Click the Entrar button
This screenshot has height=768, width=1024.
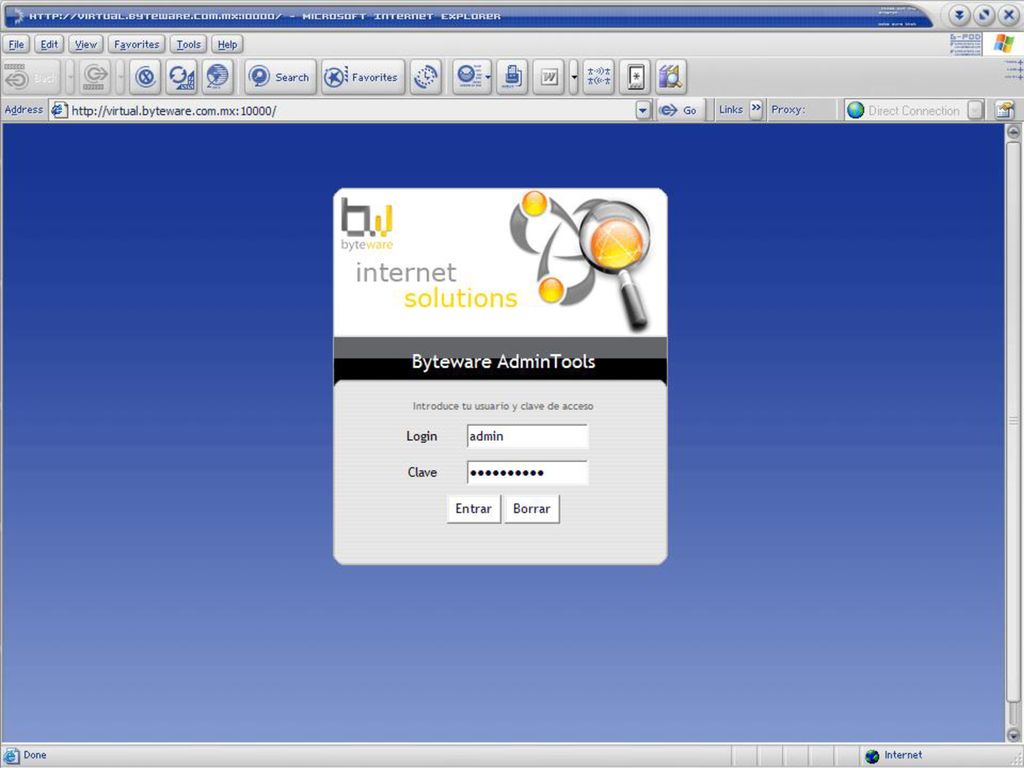[x=473, y=509]
